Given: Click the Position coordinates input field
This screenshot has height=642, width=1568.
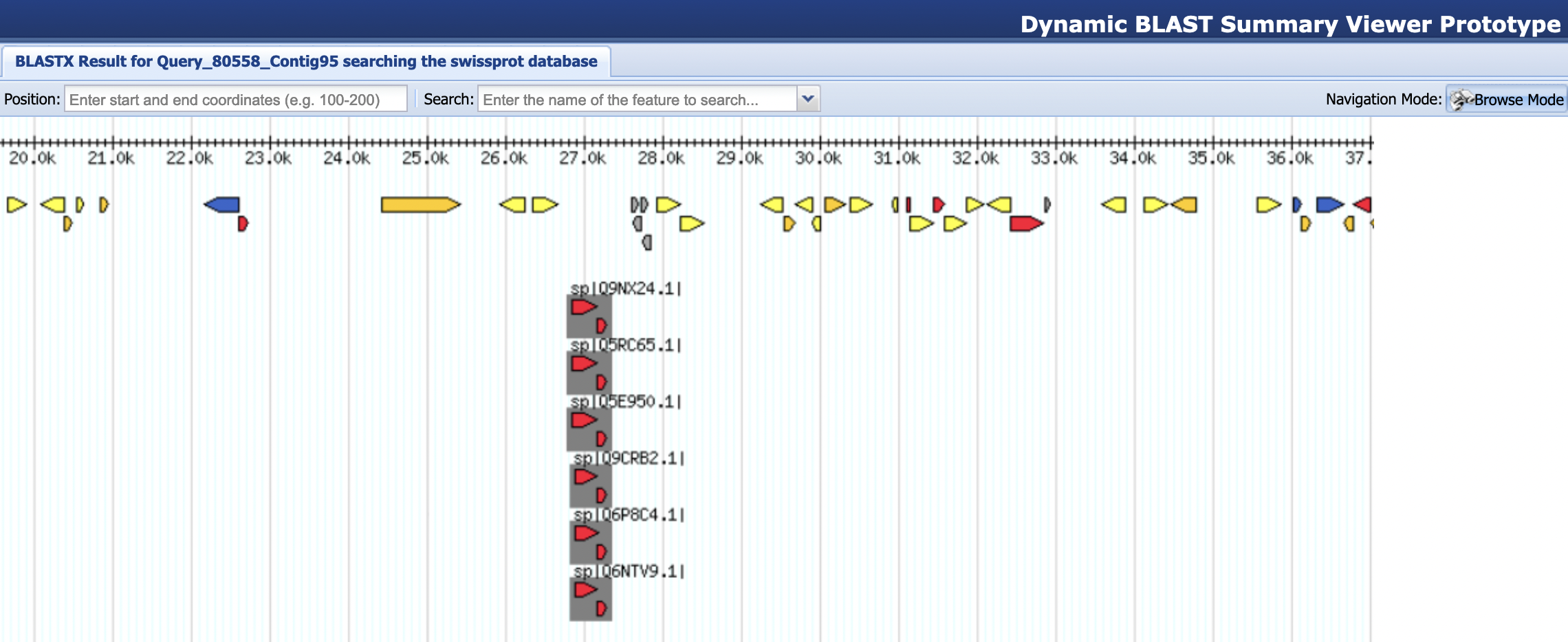Looking at the screenshot, I should [236, 100].
